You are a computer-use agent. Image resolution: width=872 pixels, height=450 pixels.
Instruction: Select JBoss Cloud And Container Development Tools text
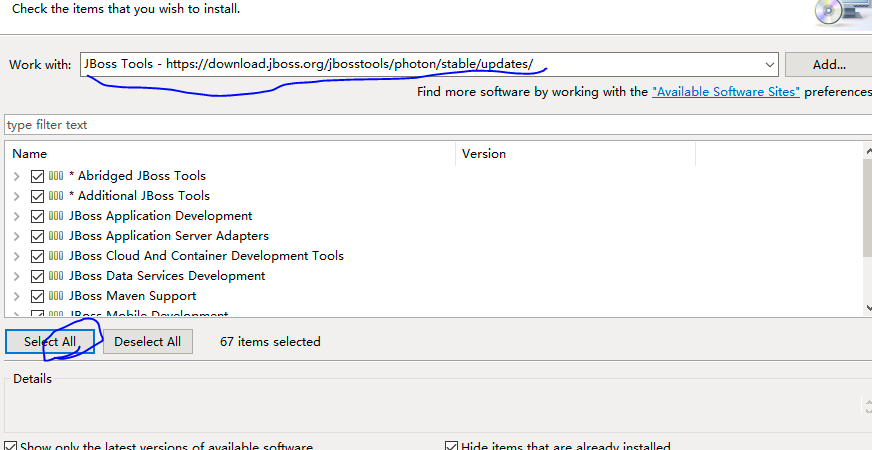(206, 256)
